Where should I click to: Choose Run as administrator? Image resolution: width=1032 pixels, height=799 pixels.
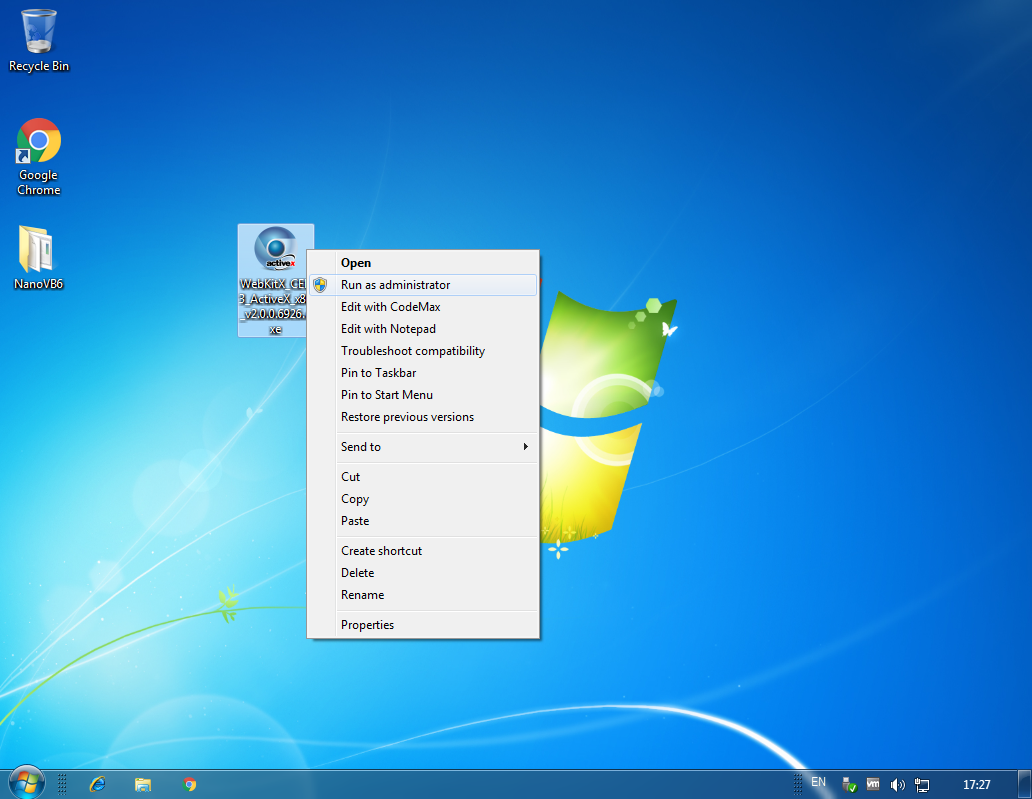point(423,285)
